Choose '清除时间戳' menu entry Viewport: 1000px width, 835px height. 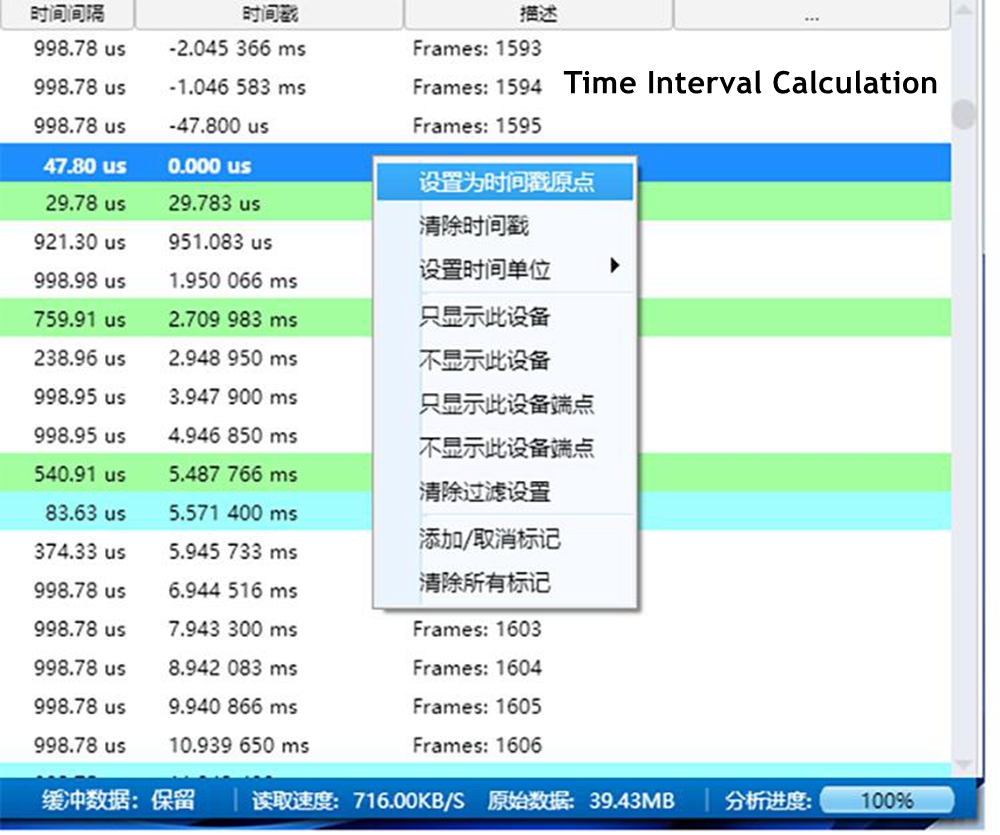[x=473, y=226]
